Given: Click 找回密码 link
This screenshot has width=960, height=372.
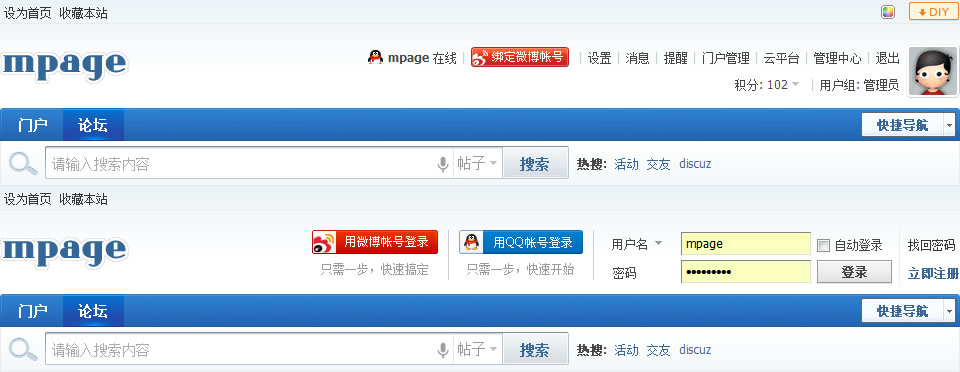Looking at the screenshot, I should pos(931,245).
